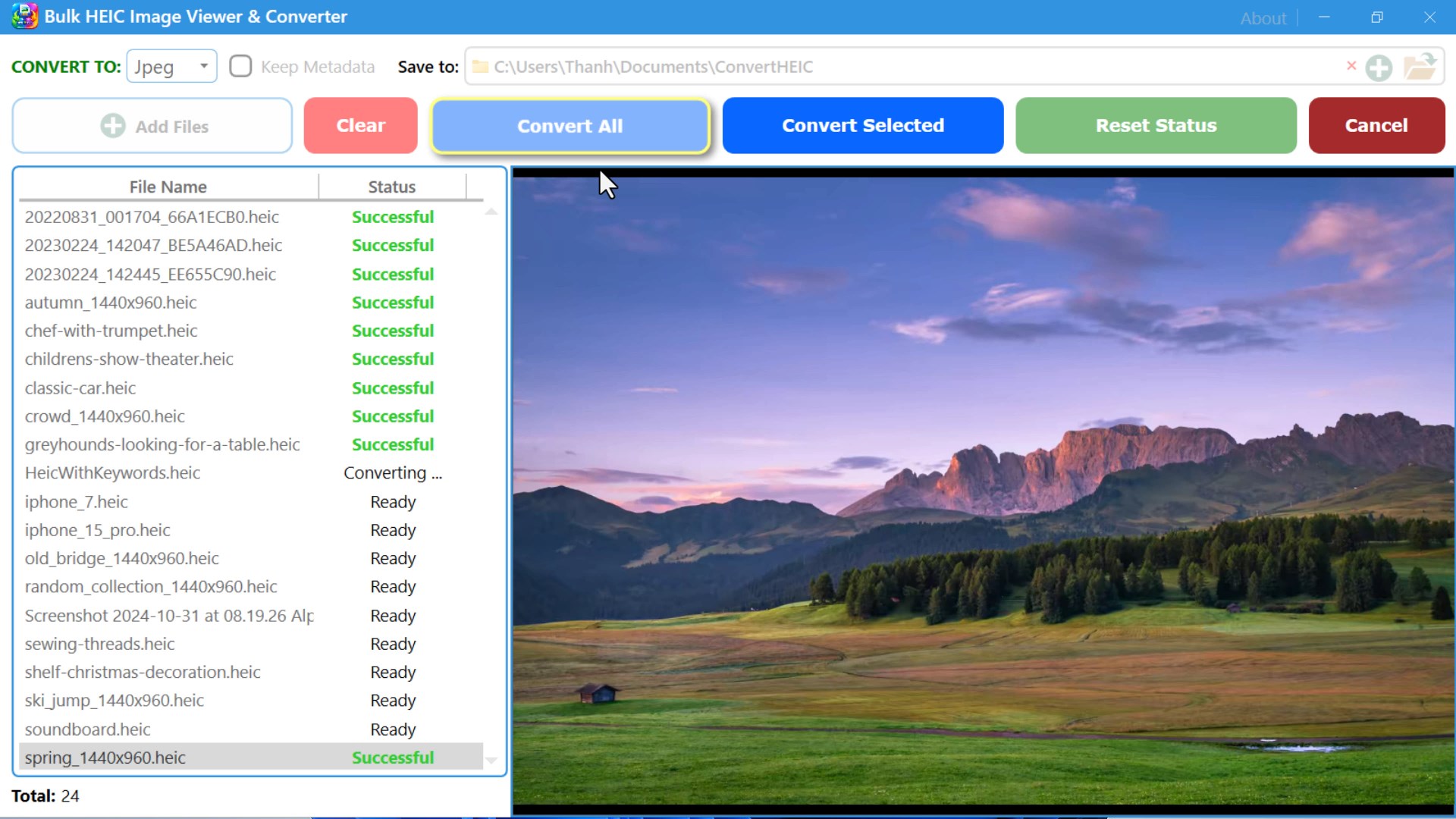Sort list by Status column header
Viewport: 1456px width, 819px height.
[x=391, y=187]
